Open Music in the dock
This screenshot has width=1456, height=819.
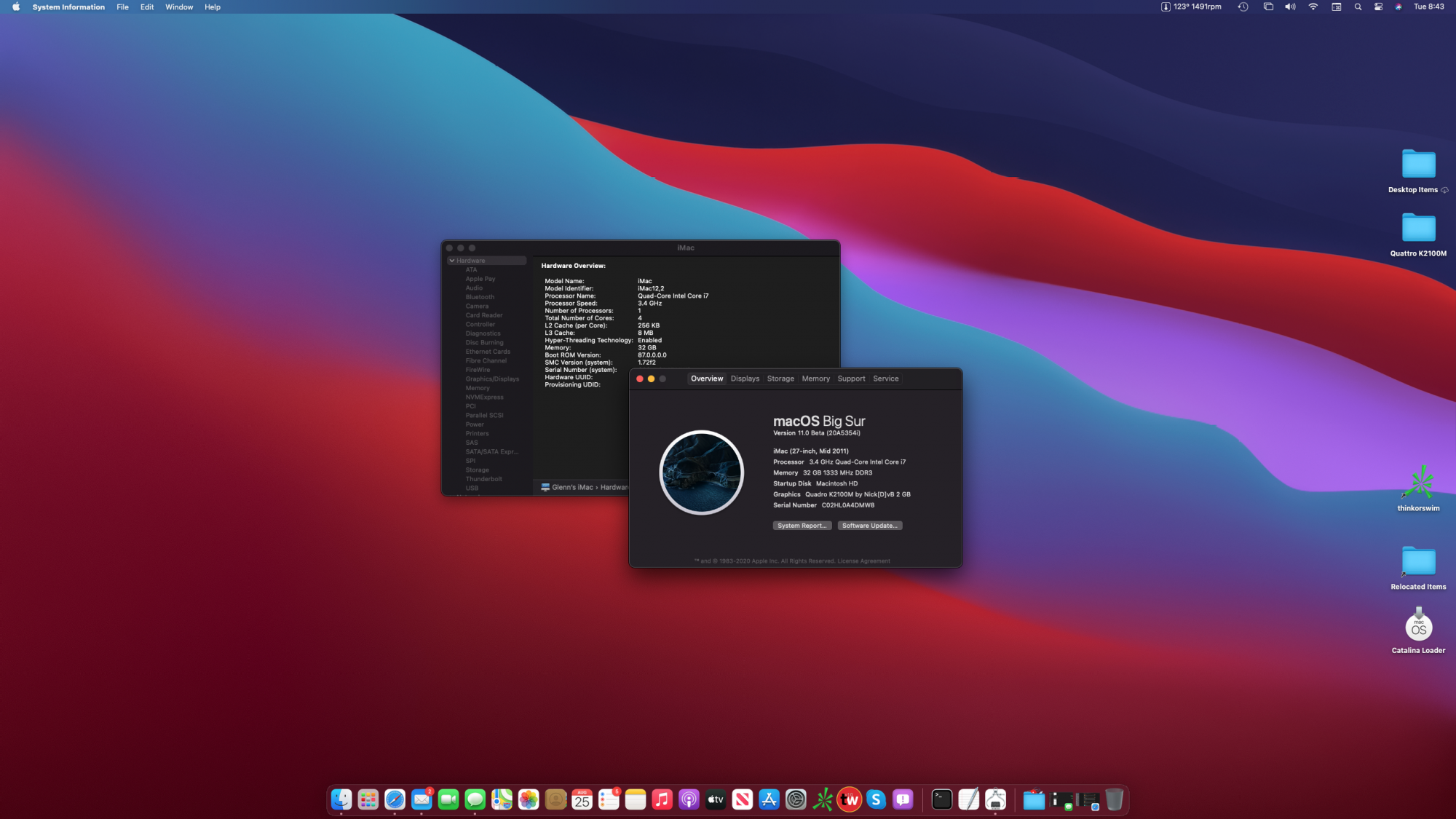(x=662, y=799)
